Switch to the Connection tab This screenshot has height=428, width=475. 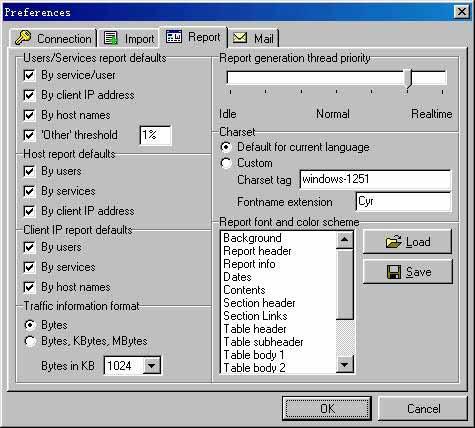tap(53, 38)
